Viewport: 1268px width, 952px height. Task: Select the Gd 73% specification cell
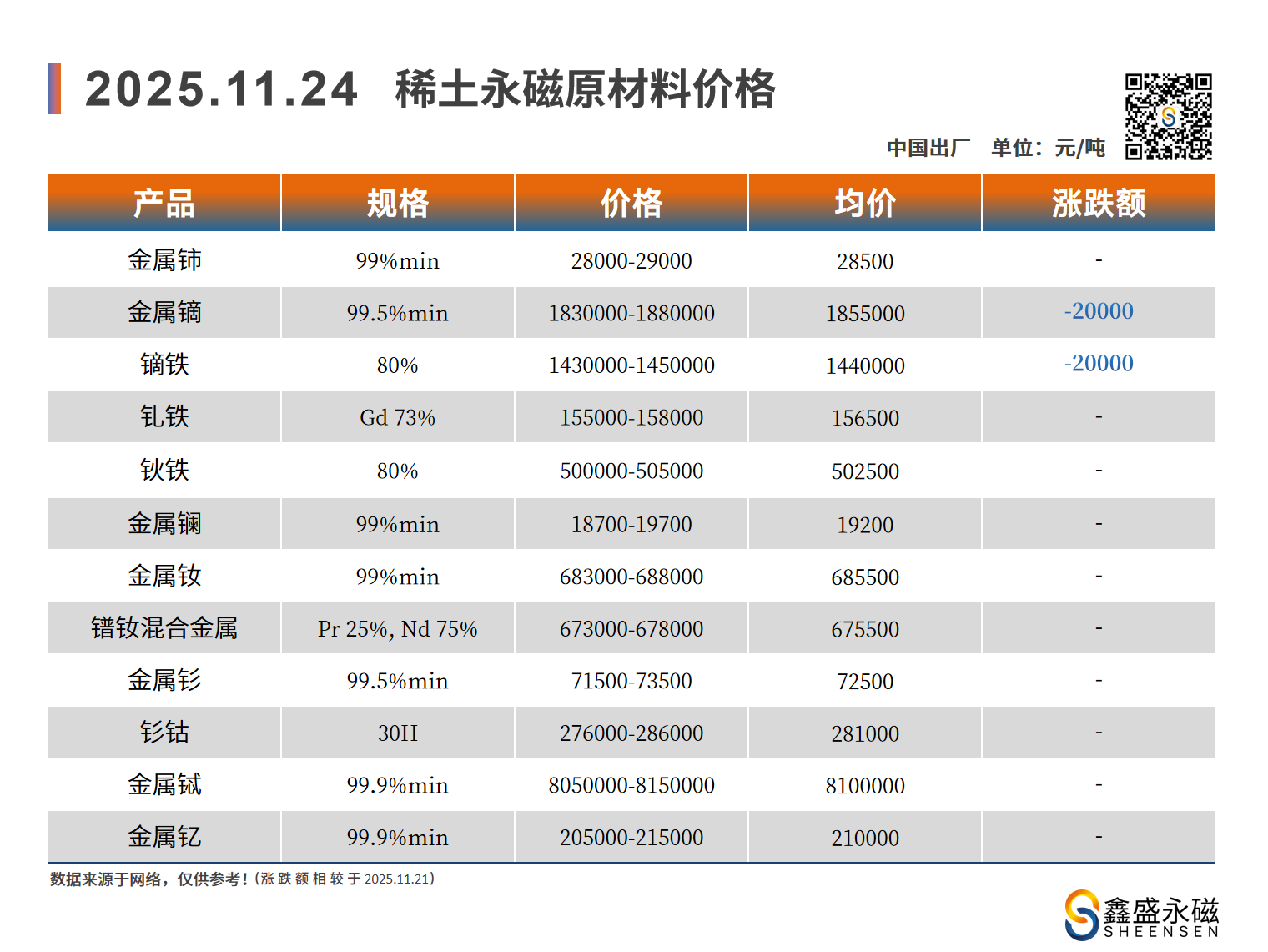[398, 417]
